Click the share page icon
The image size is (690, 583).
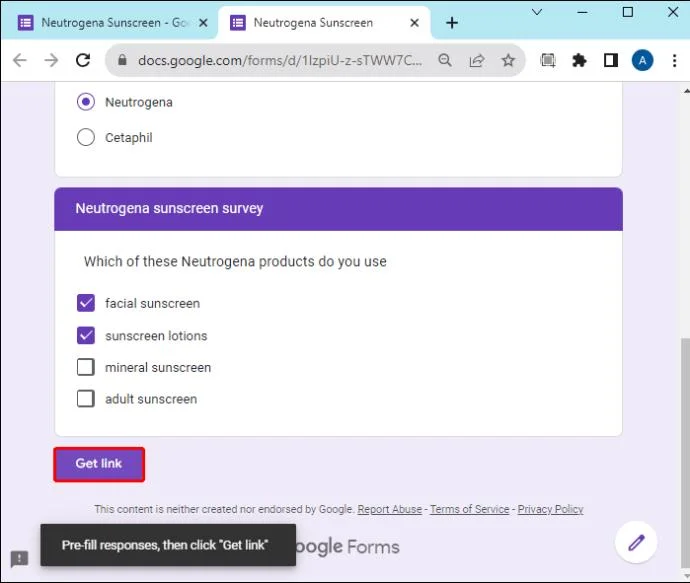coord(477,60)
